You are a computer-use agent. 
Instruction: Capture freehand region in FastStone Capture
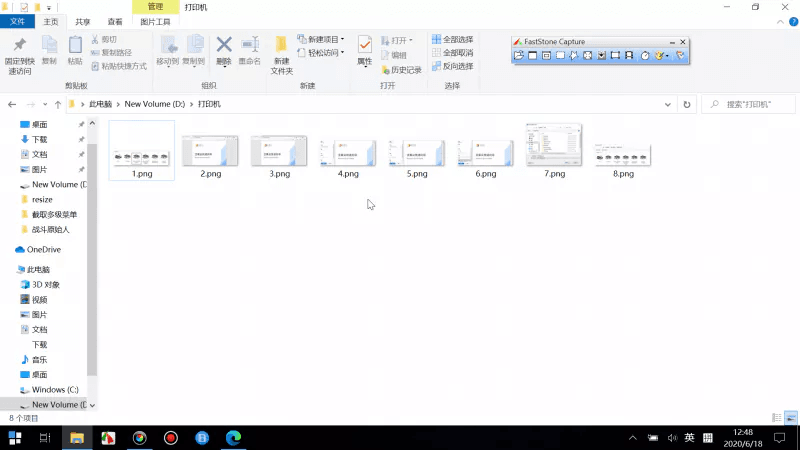click(574, 55)
